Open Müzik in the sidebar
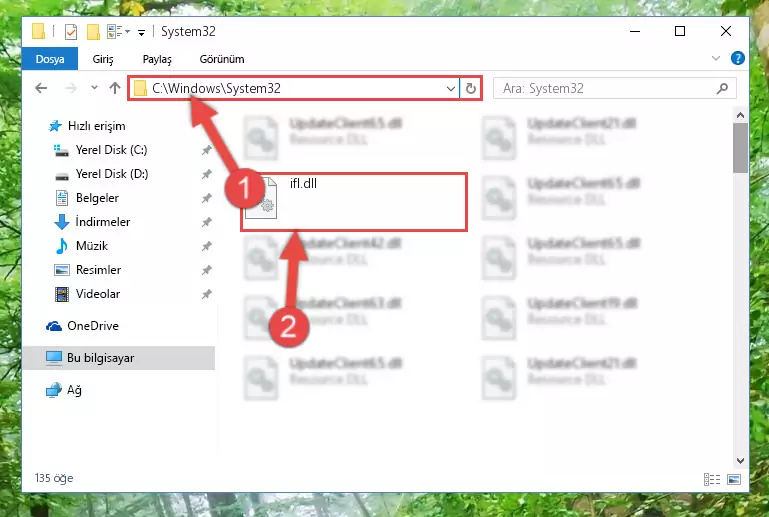769x517 pixels. coord(92,246)
